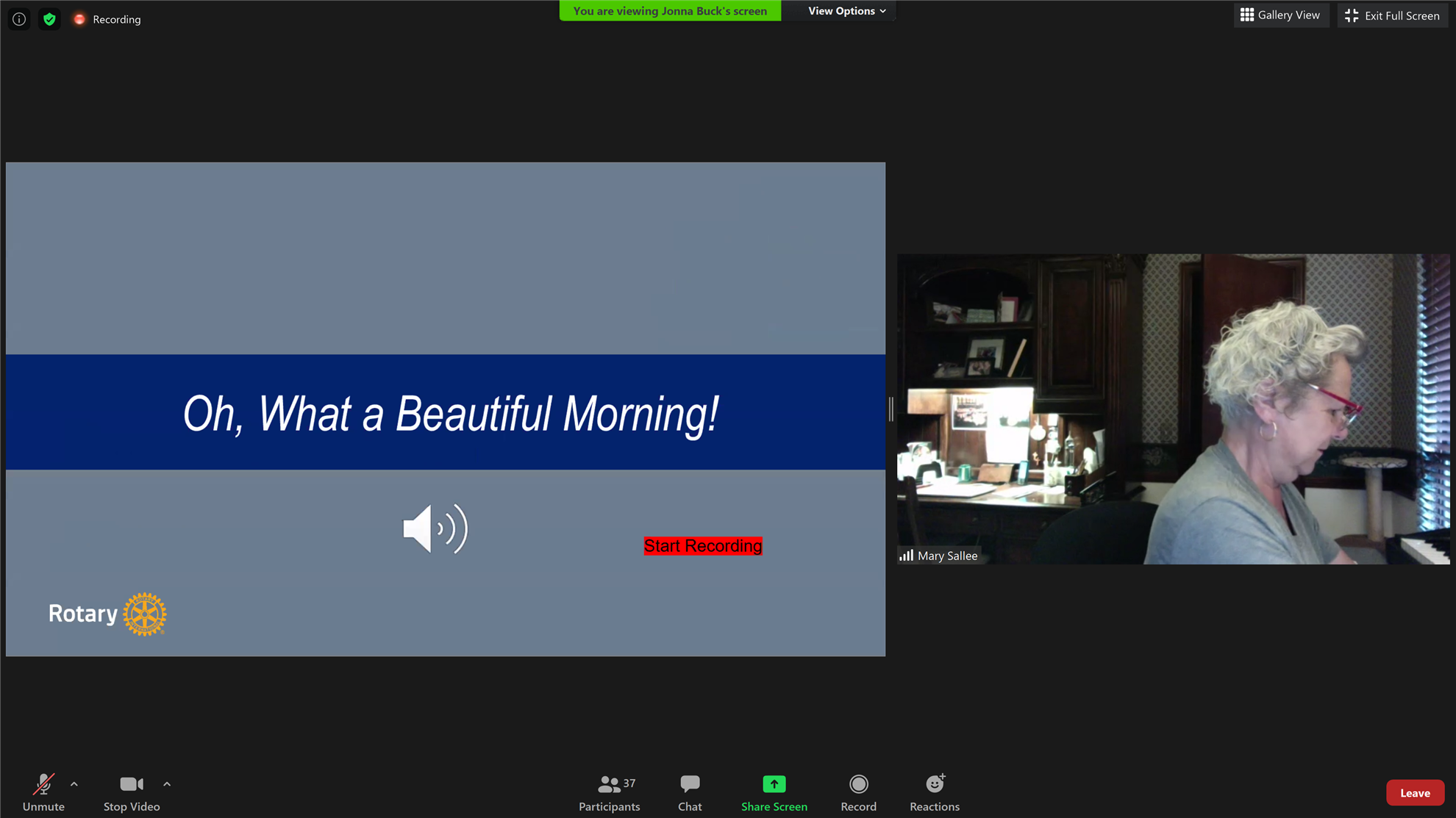1456x818 pixels.
Task: Expand audio options arrow beside Unmute
Action: (74, 784)
